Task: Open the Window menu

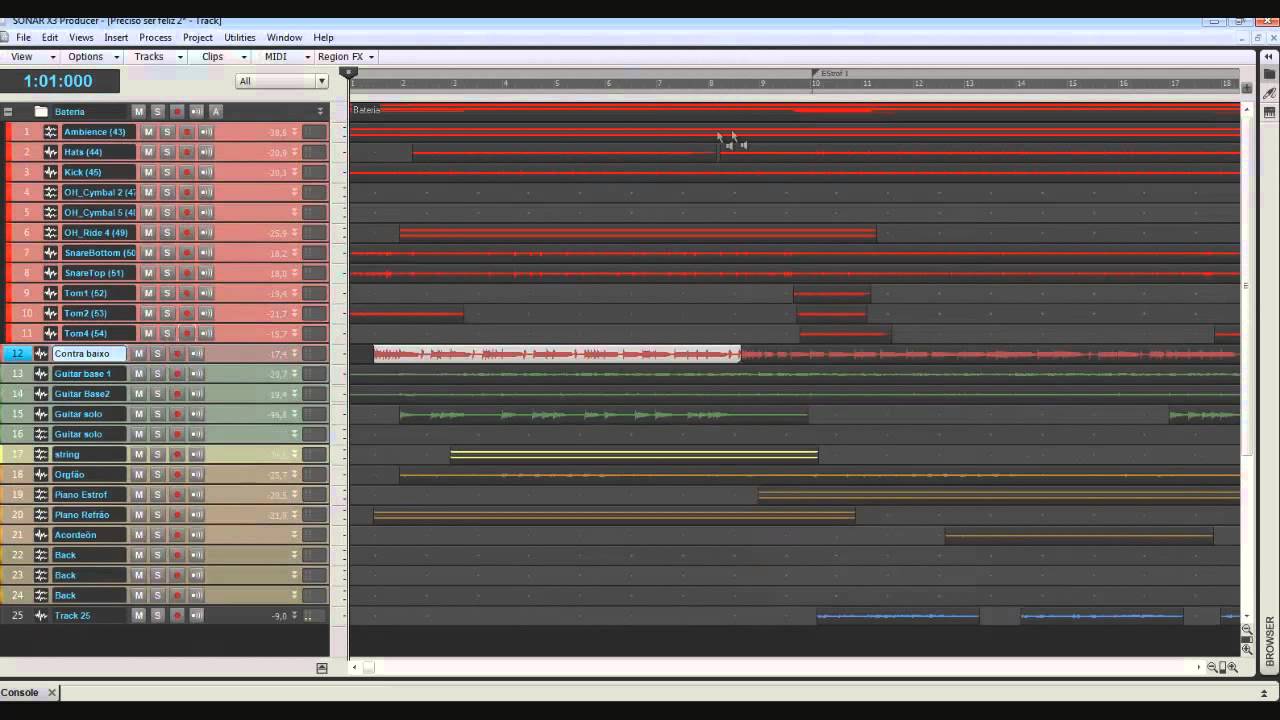Action: tap(284, 38)
